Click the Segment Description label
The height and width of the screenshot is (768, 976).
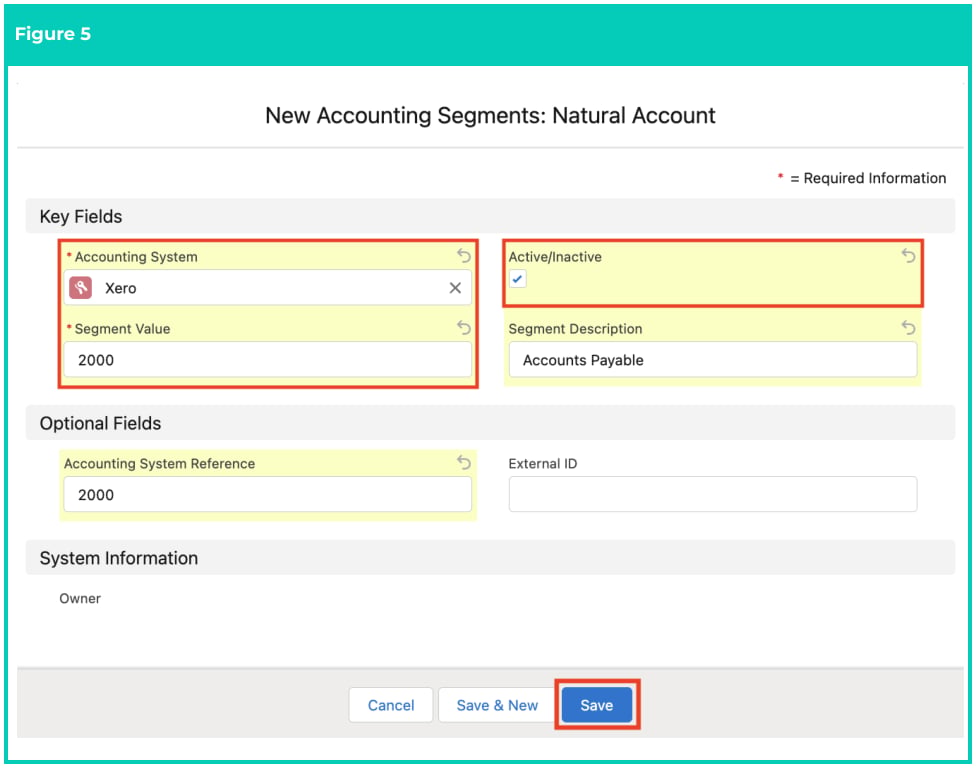(575, 329)
